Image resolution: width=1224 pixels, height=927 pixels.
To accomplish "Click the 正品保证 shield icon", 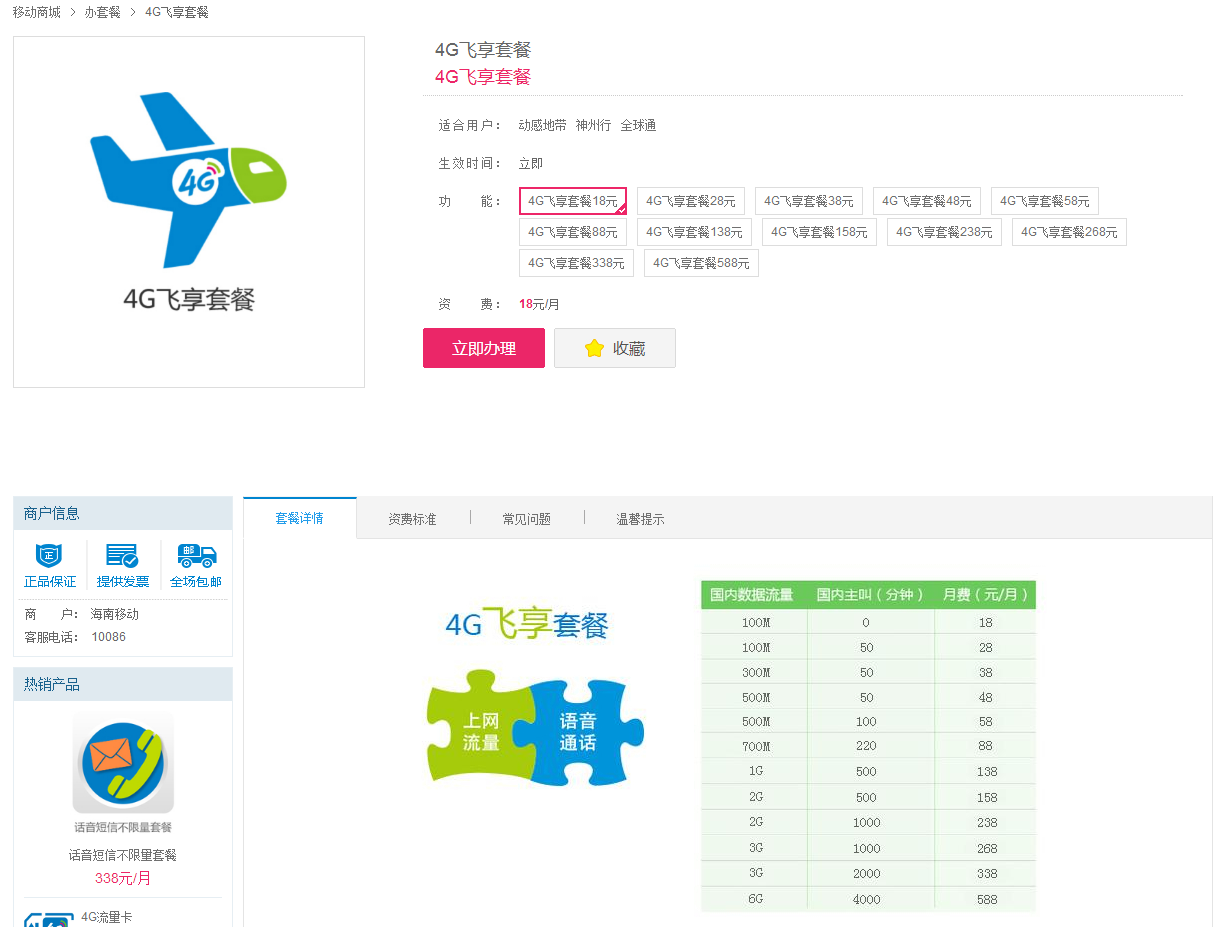I will pyautogui.click(x=49, y=556).
